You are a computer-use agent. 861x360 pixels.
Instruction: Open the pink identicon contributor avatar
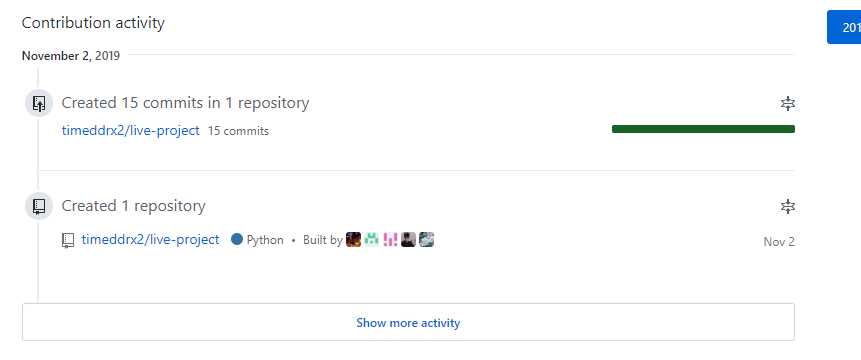click(x=390, y=239)
